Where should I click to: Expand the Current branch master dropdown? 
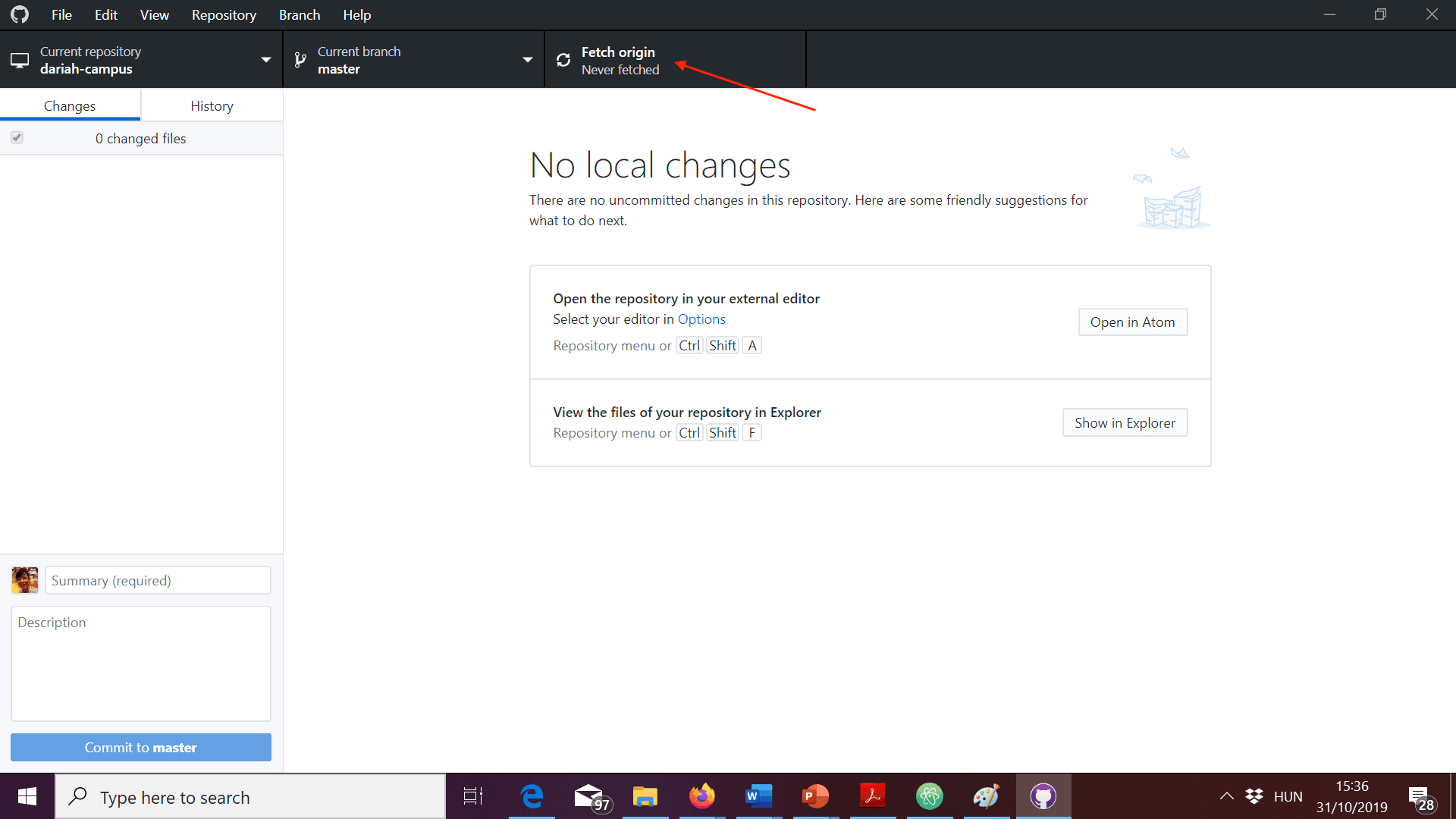coord(527,60)
